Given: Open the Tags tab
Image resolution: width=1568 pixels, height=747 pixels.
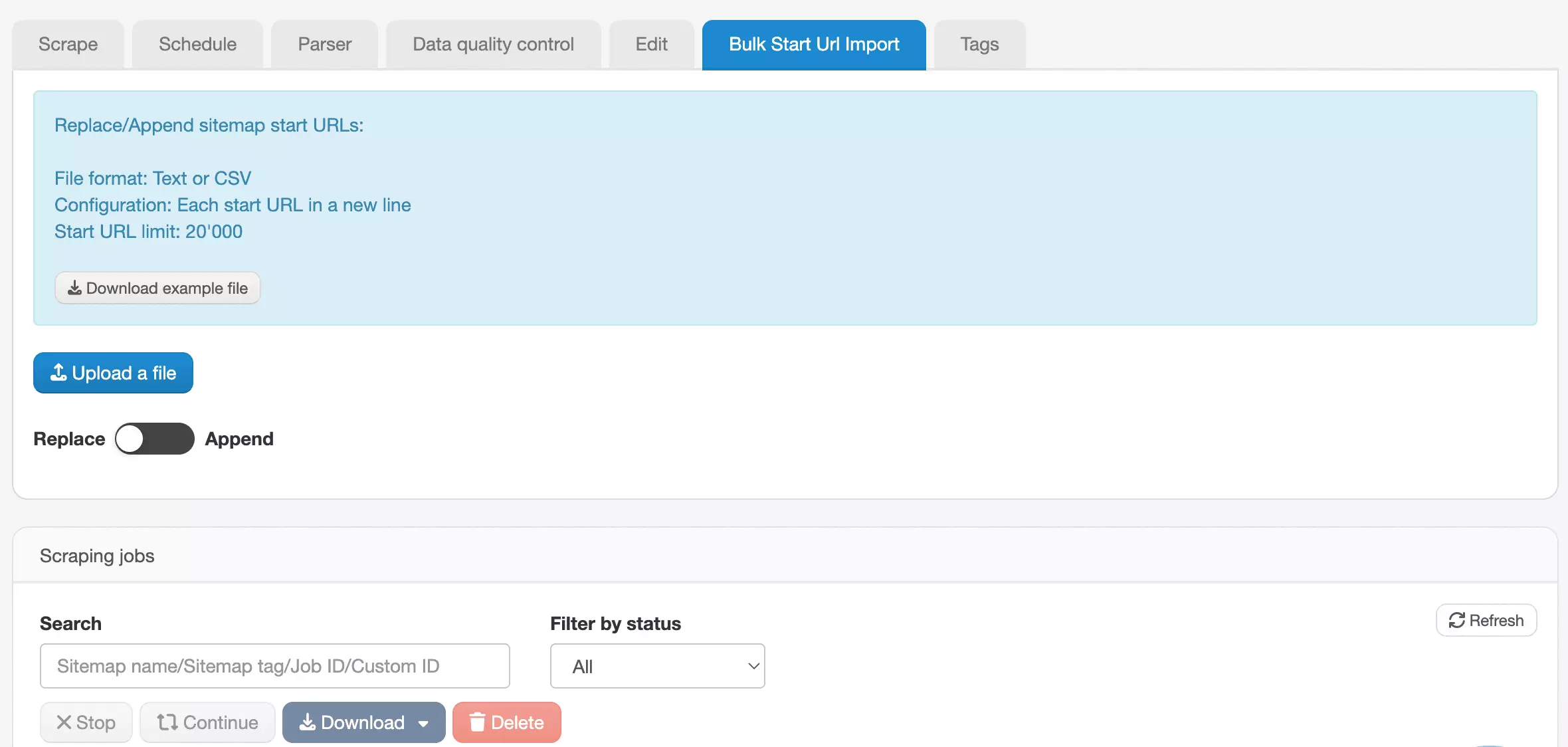Looking at the screenshot, I should coord(979,45).
